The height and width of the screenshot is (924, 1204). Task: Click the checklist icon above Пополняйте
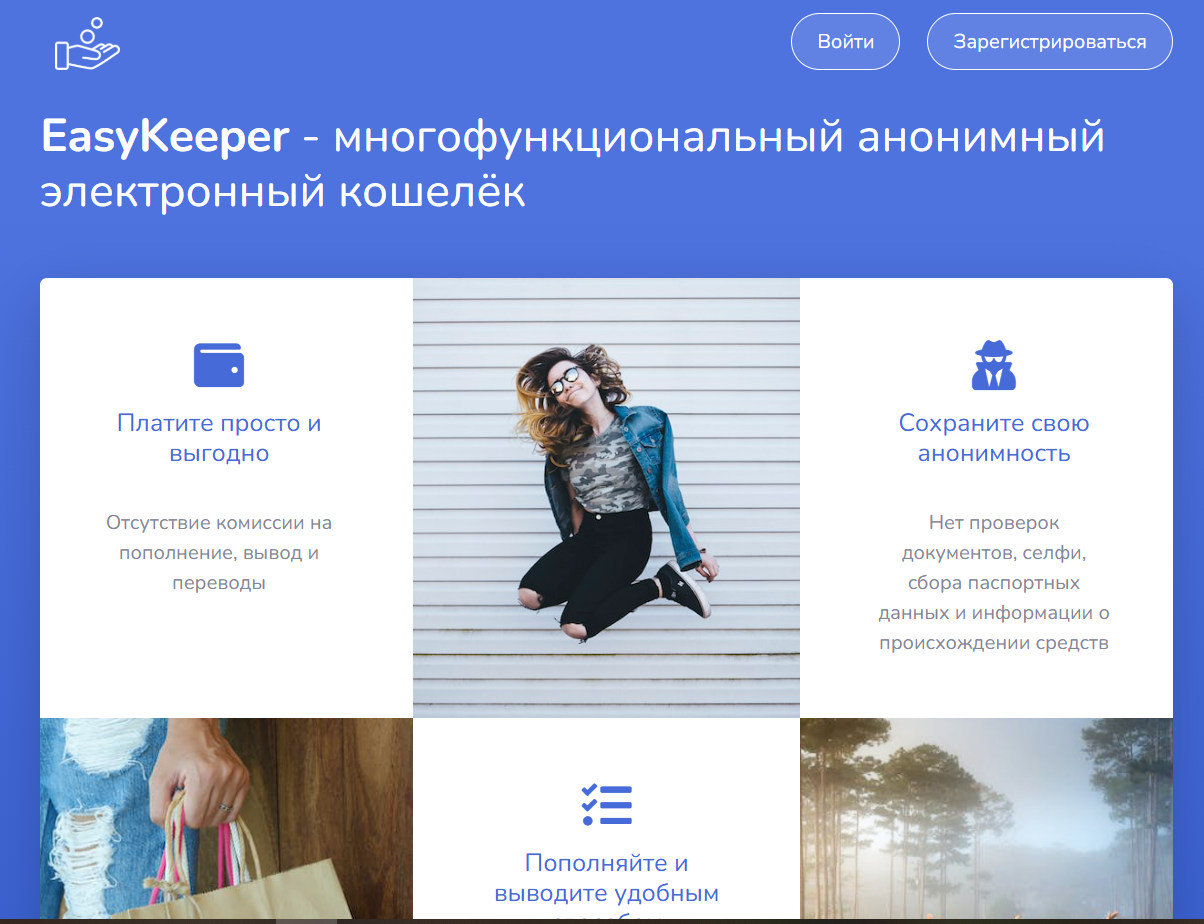pos(606,804)
